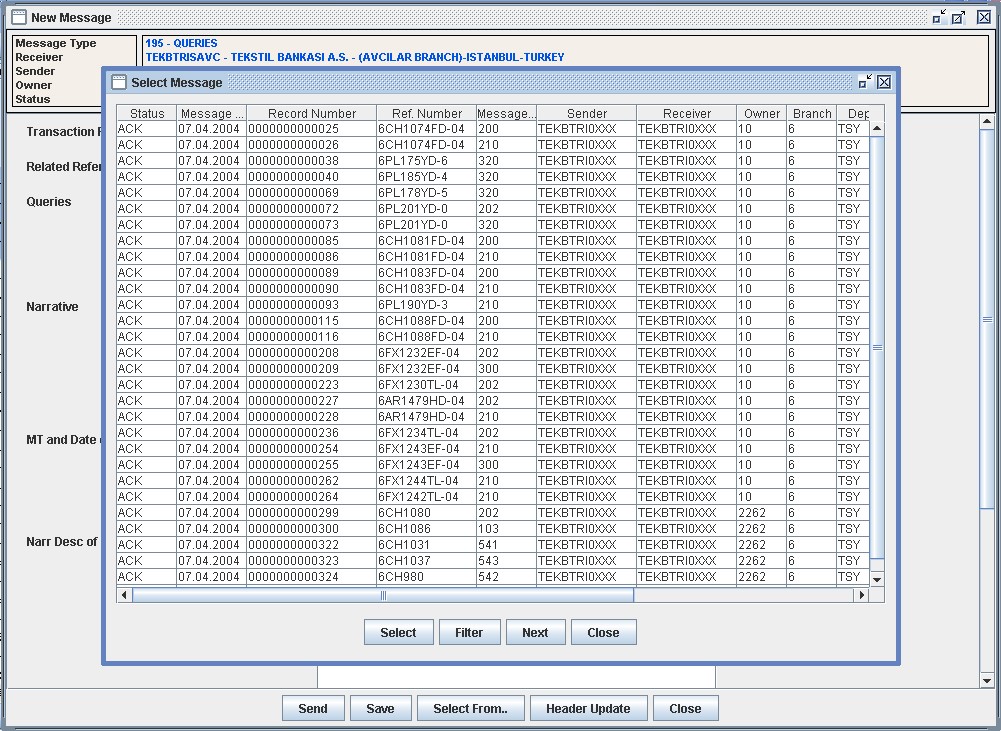Screen dimensions: 1001x731
Task: Click the TEKBTRISAVC receiver text in the header
Action: click(x=354, y=57)
